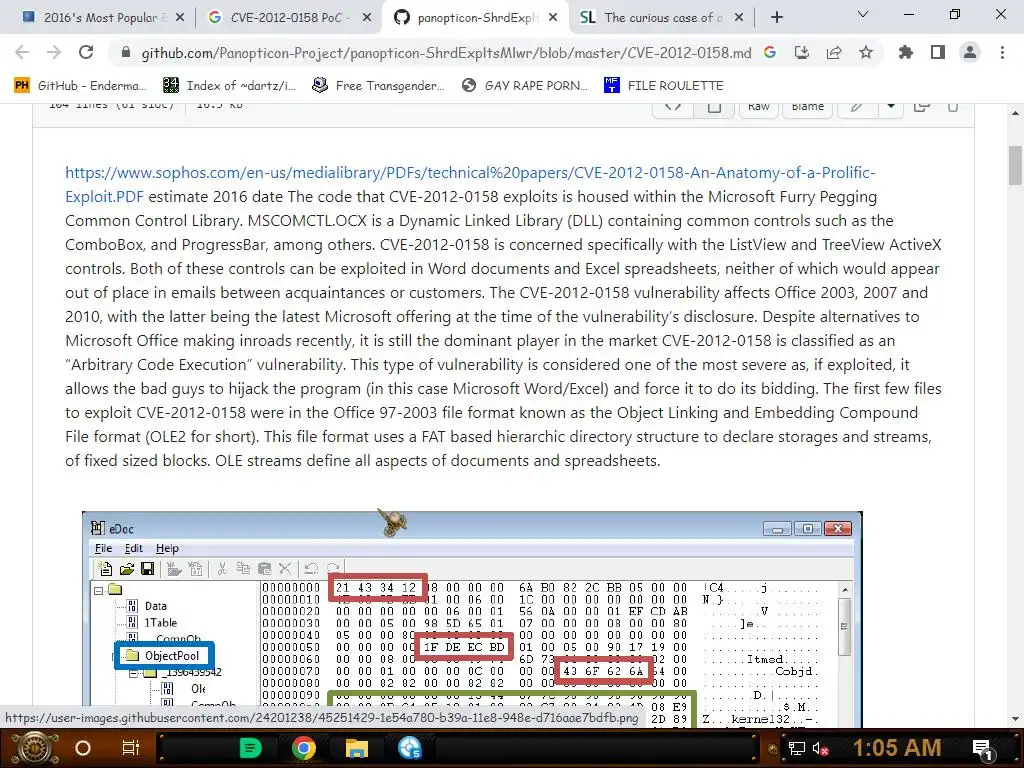
Task: Edit the file with the pencil icon
Action: 857,108
